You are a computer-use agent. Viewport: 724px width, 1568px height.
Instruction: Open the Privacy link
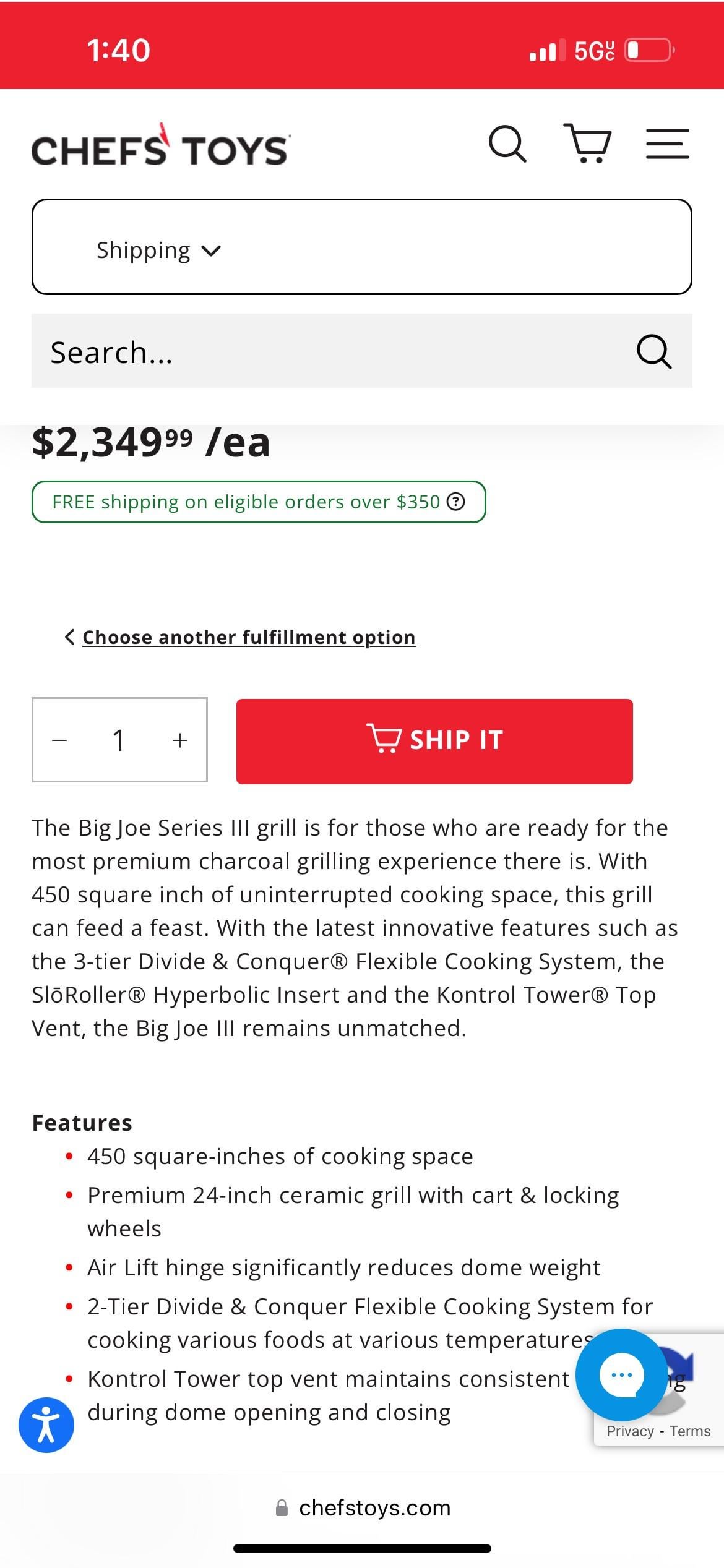pyautogui.click(x=629, y=1431)
